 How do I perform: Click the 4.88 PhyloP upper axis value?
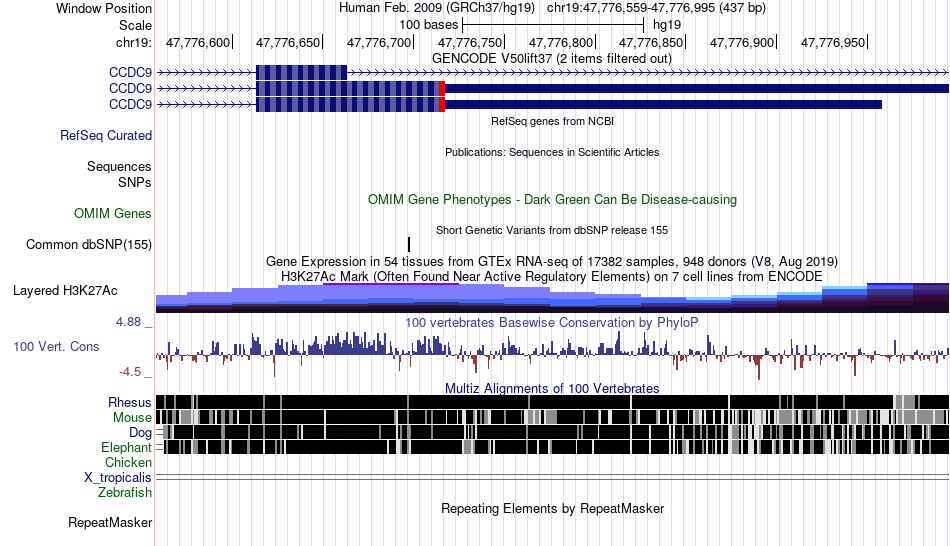128,322
